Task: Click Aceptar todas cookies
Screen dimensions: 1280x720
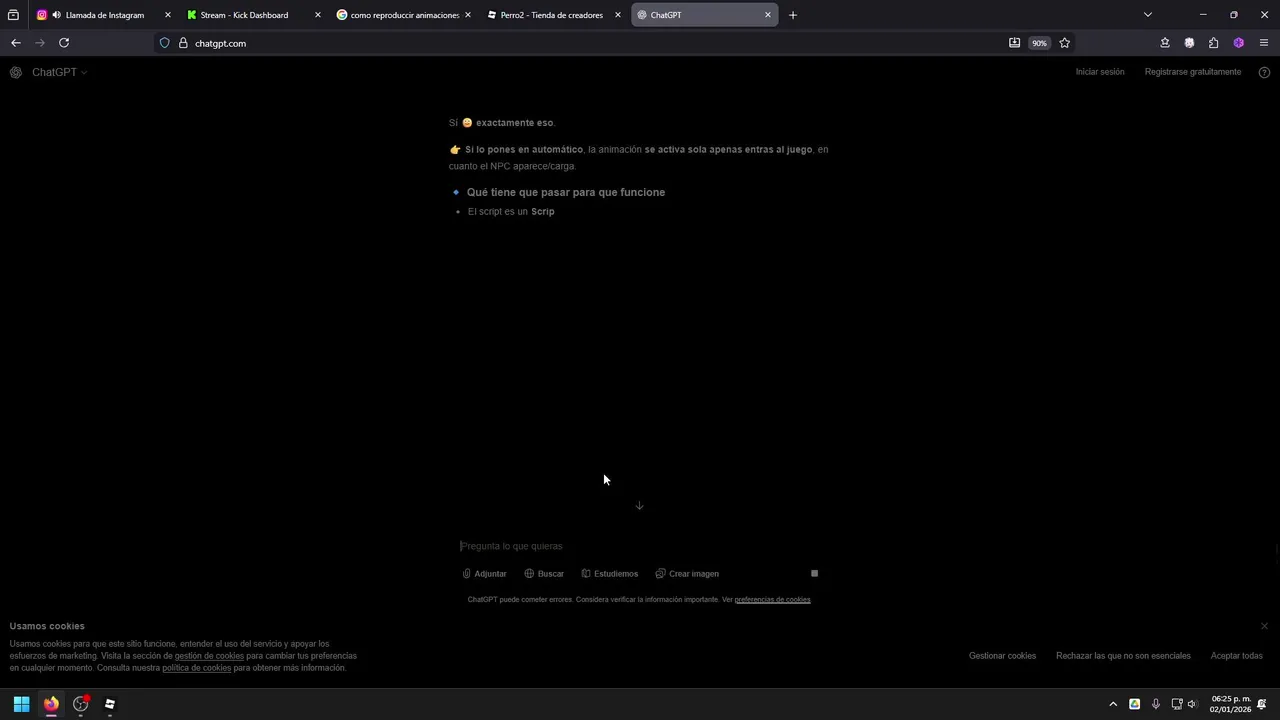Action: [1237, 656]
